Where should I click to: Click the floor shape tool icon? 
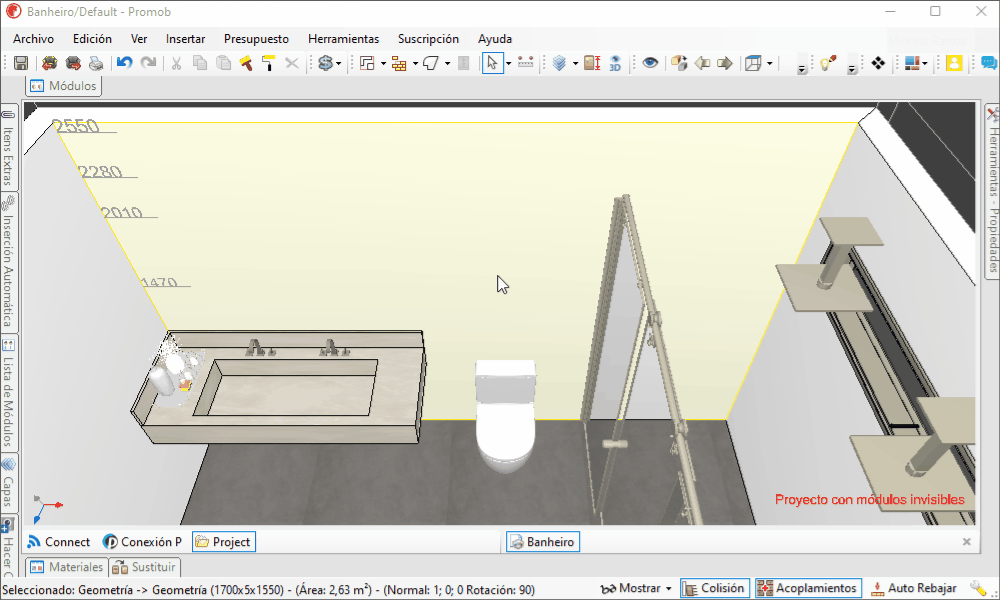tap(431, 63)
